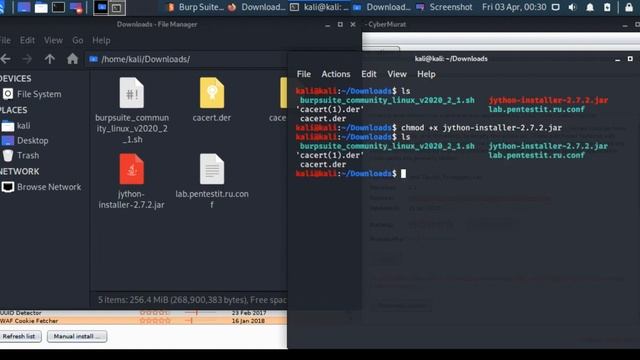Open file manager launcher in top panel
640x360 pixels.
pos(41,7)
